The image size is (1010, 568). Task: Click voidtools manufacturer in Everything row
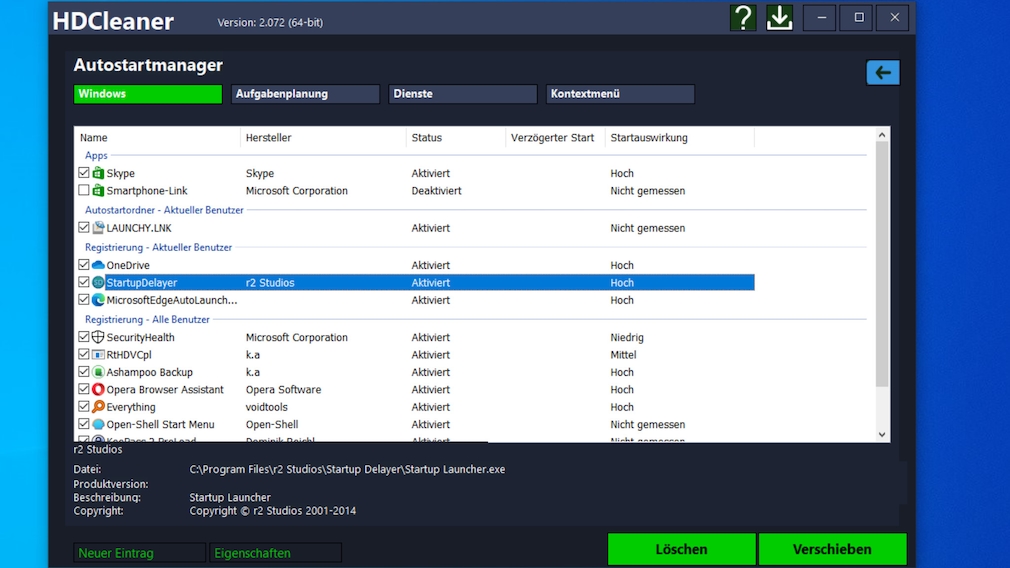[267, 407]
